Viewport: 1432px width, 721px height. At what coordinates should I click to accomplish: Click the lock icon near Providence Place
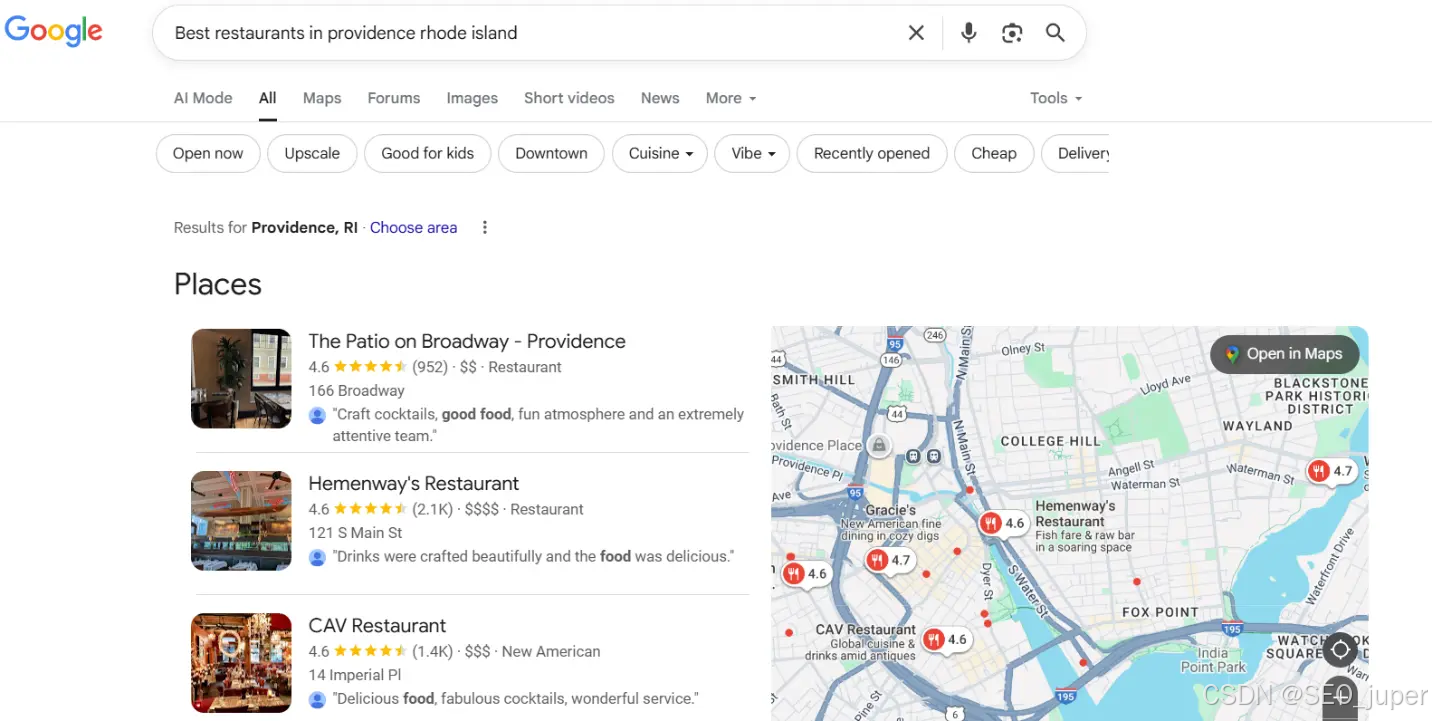pos(879,445)
